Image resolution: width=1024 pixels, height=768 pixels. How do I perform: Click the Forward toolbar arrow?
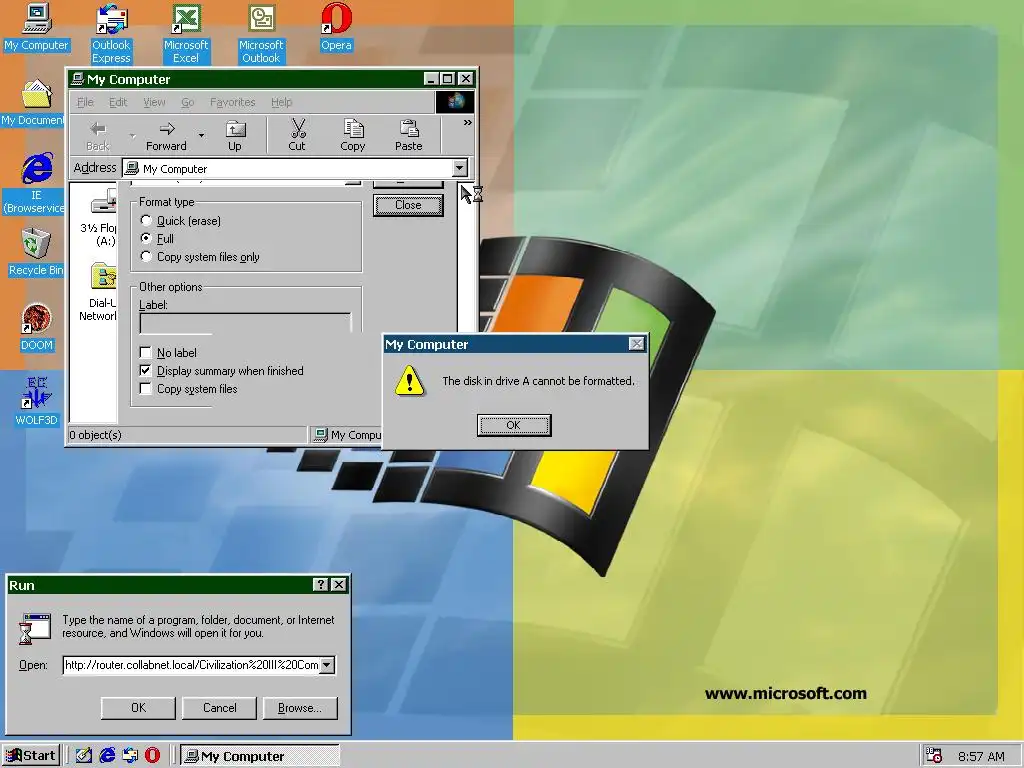pos(167,136)
